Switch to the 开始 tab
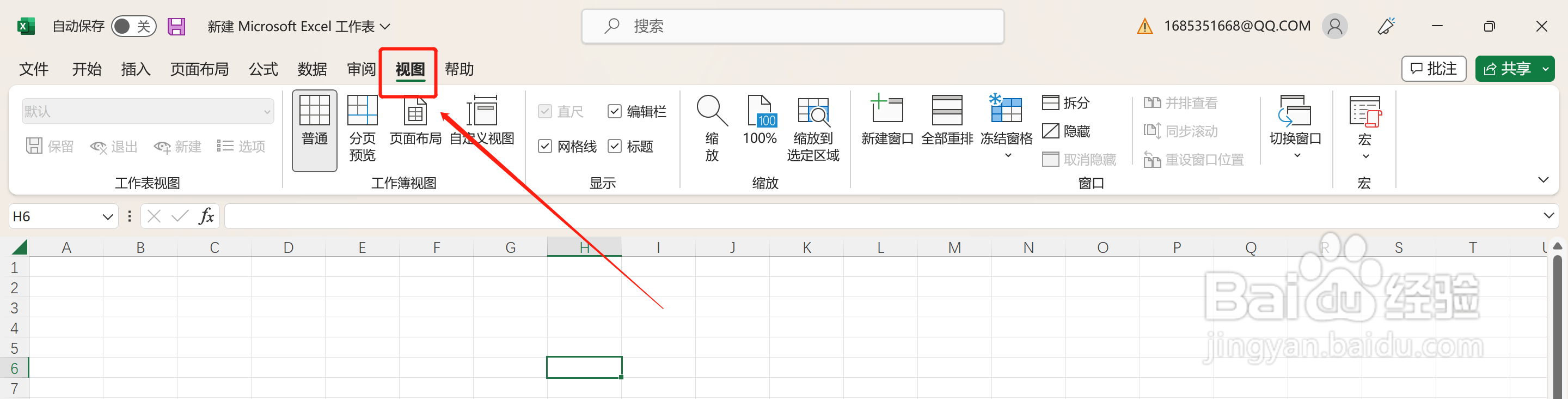Image resolution: width=1568 pixels, height=399 pixels. pyautogui.click(x=87, y=69)
